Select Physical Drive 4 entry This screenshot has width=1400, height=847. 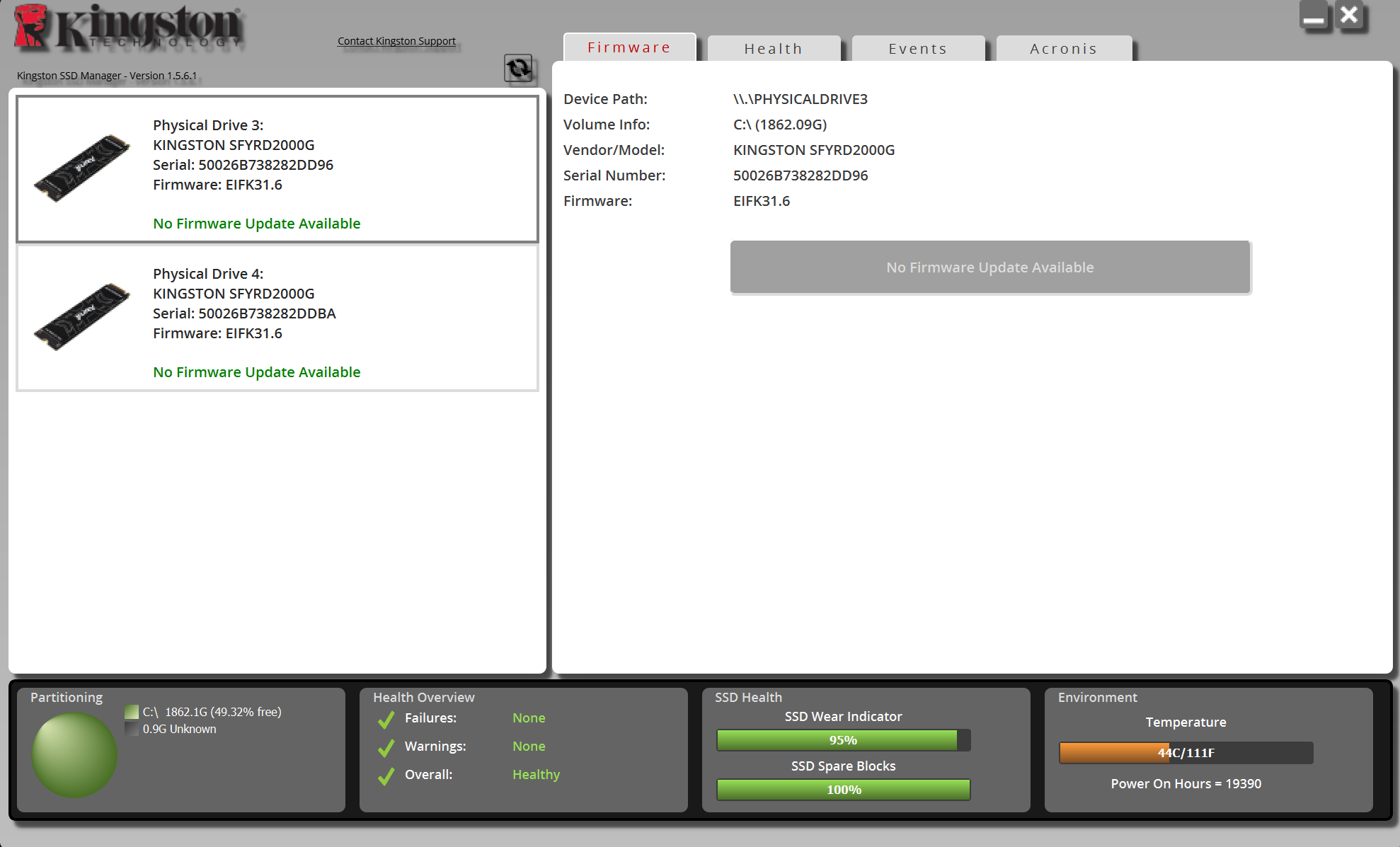(277, 318)
